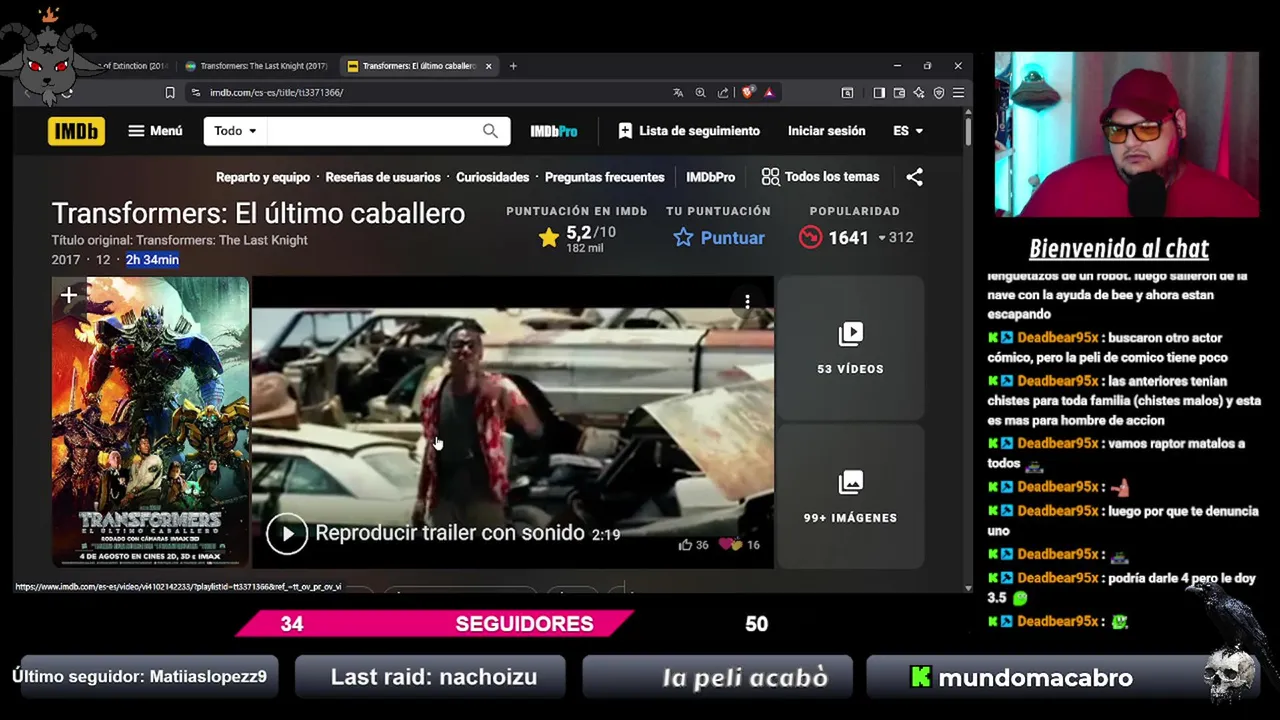The image size is (1280, 720).
Task: Open the Leo AI sparkle icon
Action: tap(918, 93)
